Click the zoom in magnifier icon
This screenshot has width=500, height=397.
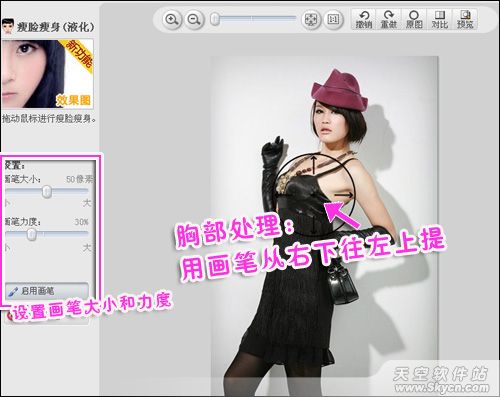172,19
